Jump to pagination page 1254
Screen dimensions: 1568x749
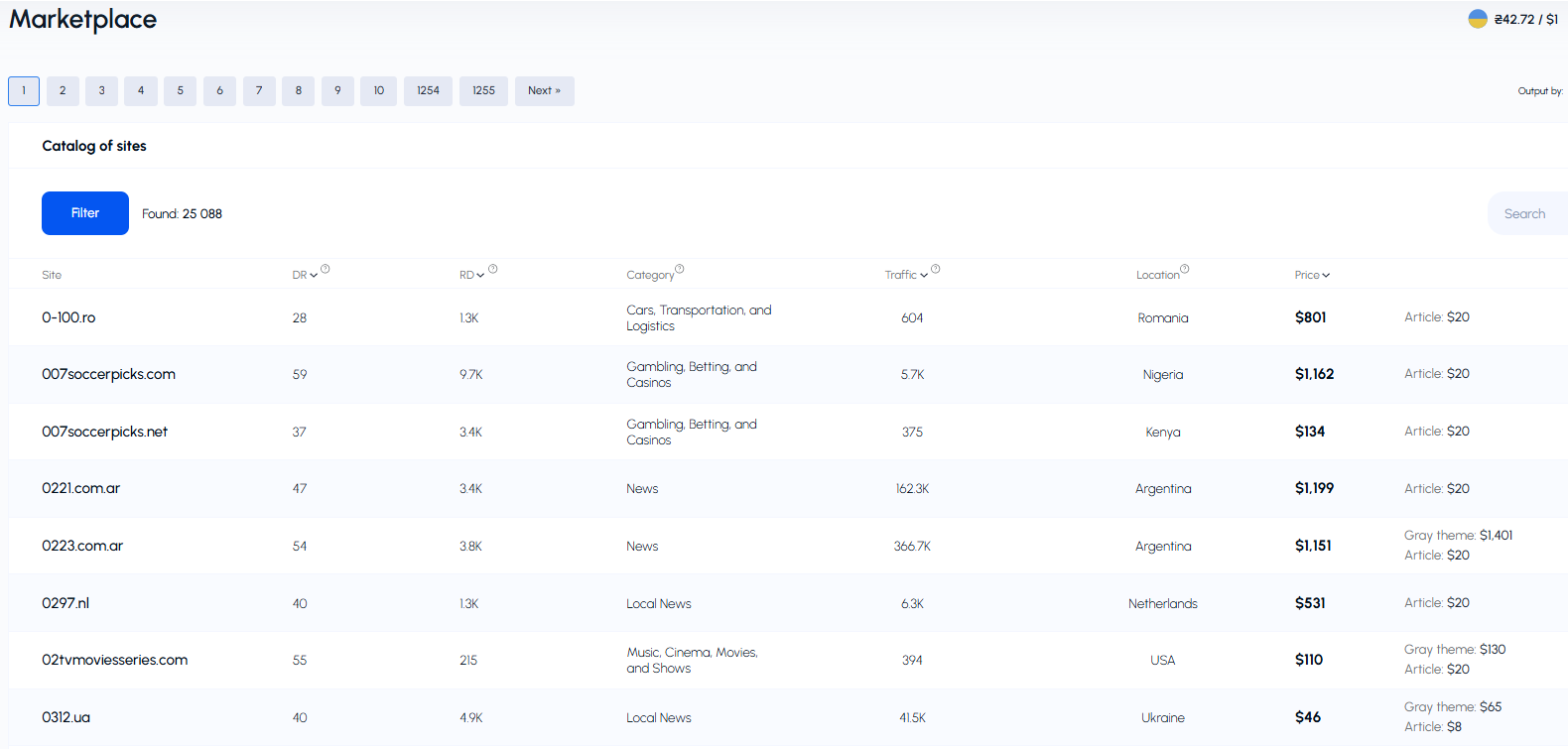click(428, 91)
